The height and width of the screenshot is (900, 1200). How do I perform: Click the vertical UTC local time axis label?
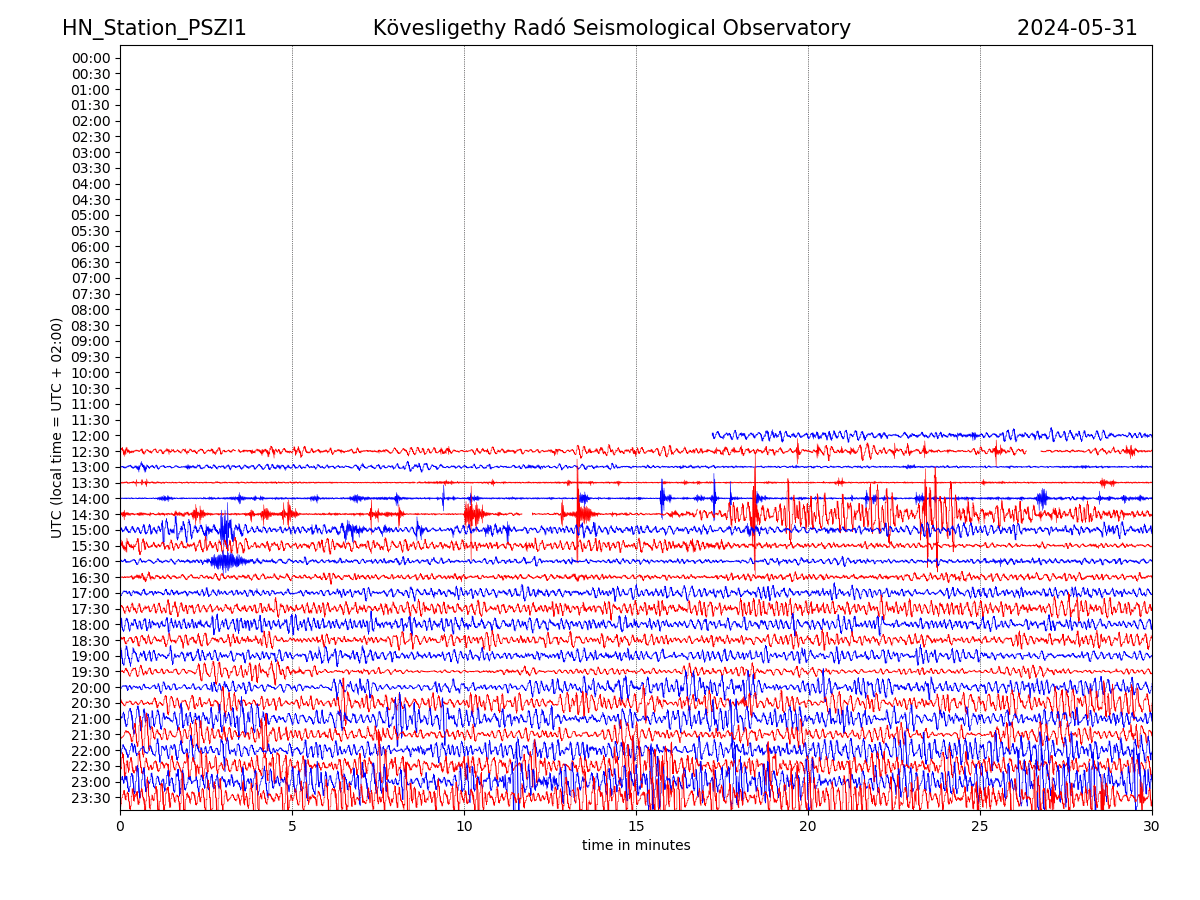(57, 428)
